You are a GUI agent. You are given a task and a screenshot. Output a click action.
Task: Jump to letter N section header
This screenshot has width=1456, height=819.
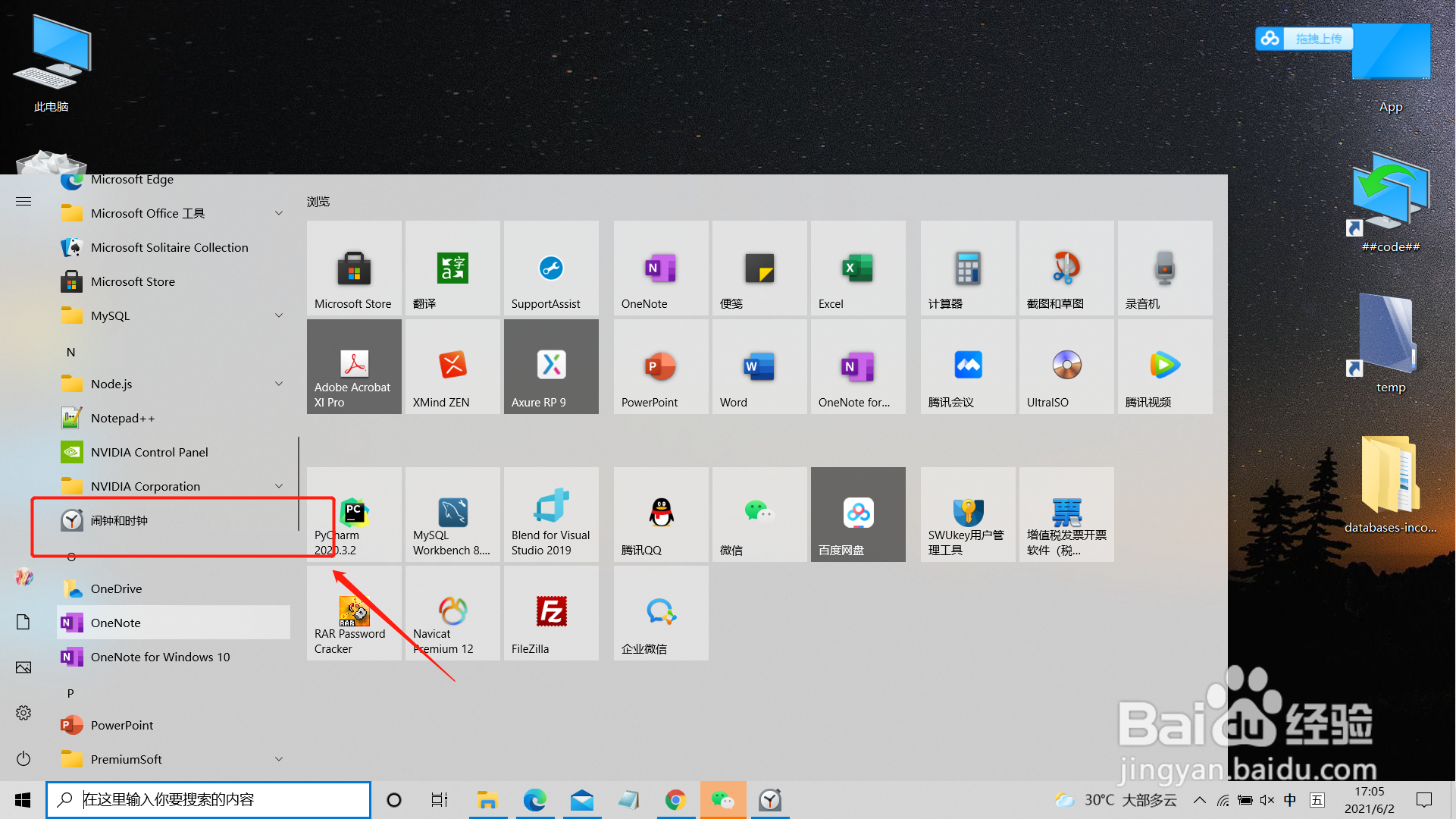[70, 352]
